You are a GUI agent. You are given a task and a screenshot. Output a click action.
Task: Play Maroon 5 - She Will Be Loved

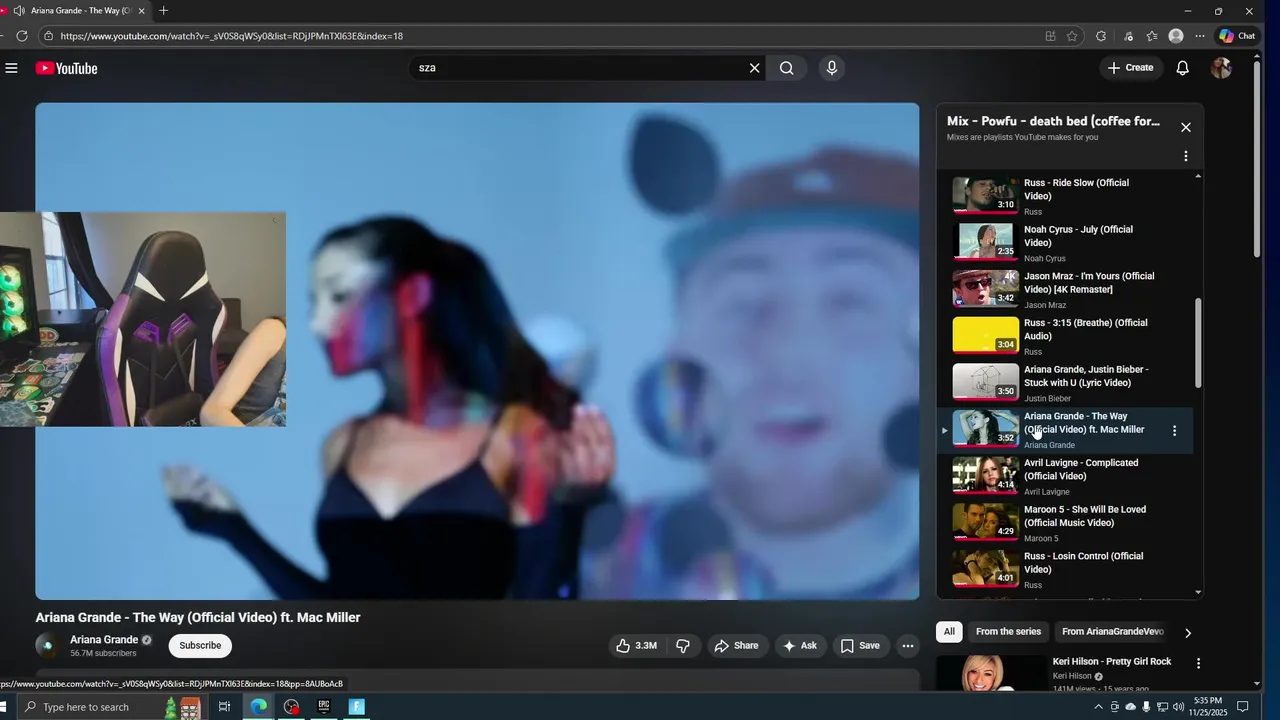click(1066, 523)
